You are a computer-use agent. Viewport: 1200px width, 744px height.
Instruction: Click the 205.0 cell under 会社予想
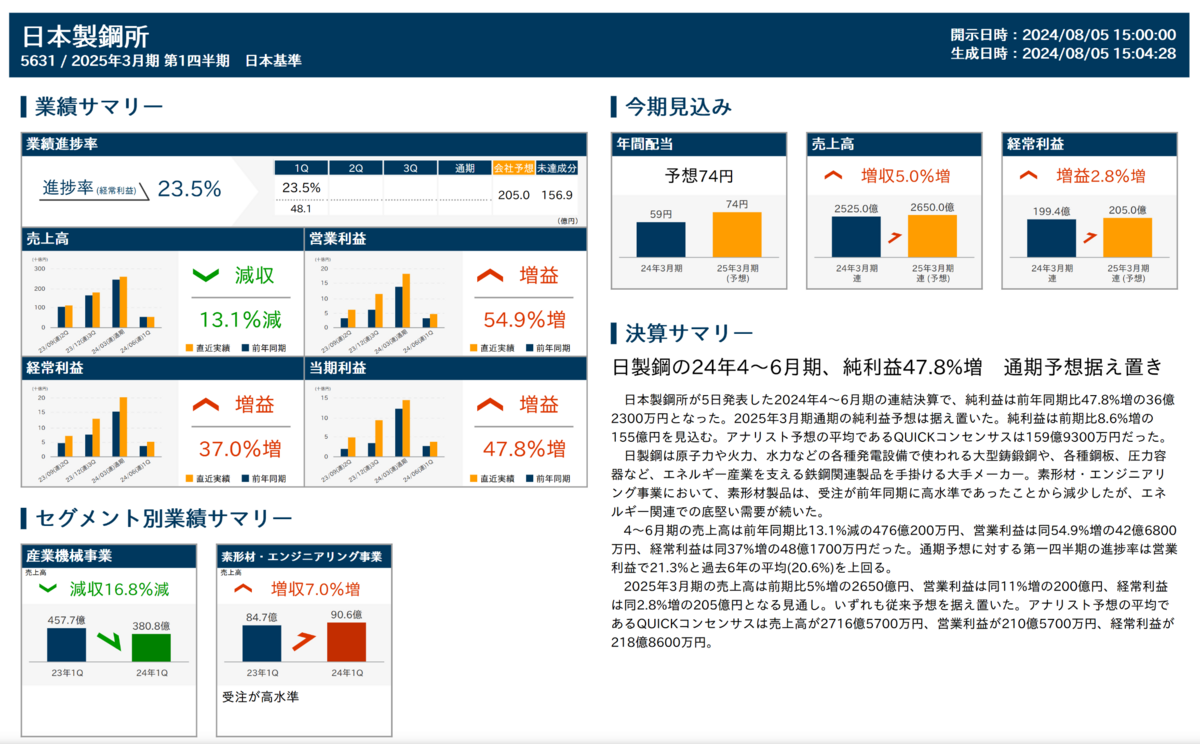513,195
